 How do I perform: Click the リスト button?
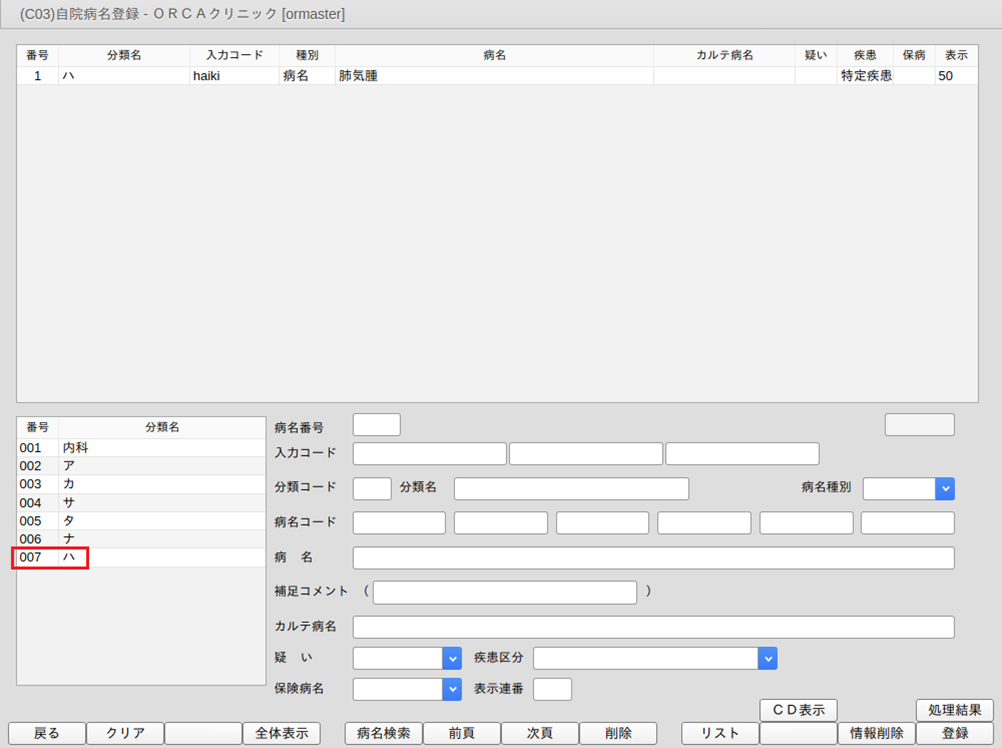720,733
